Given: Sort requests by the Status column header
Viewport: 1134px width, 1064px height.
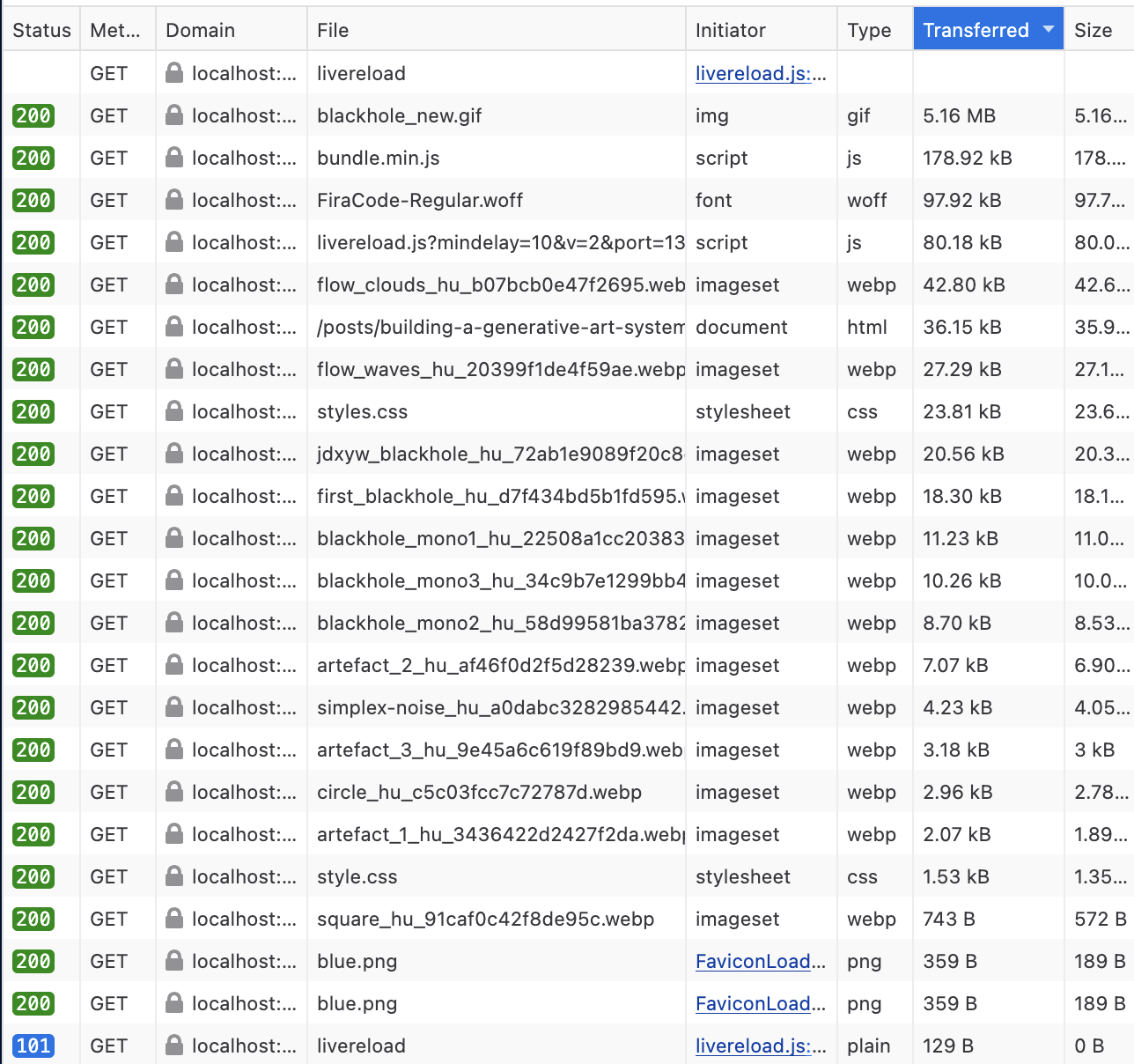Looking at the screenshot, I should (41, 30).
